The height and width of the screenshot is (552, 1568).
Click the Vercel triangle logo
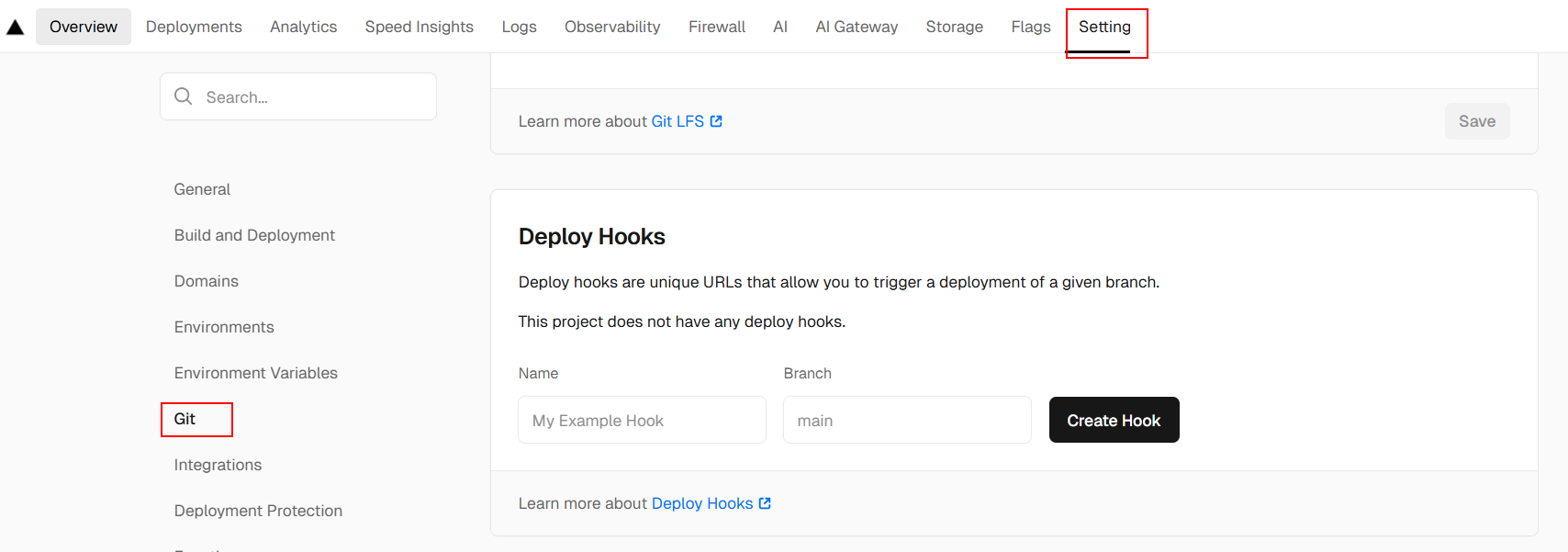pos(15,27)
